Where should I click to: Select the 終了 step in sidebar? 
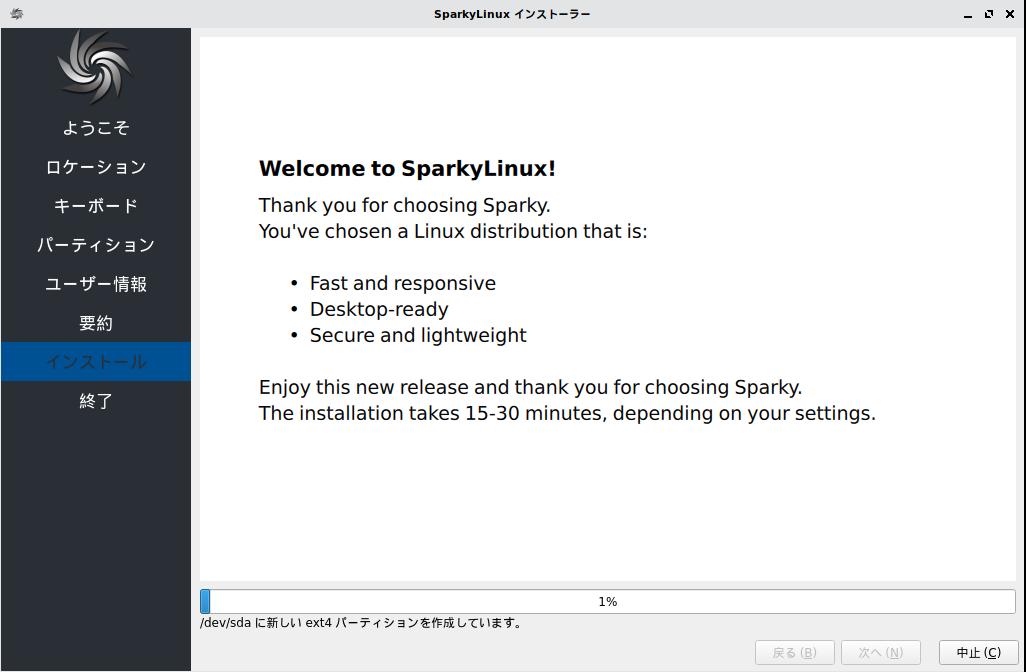(96, 400)
